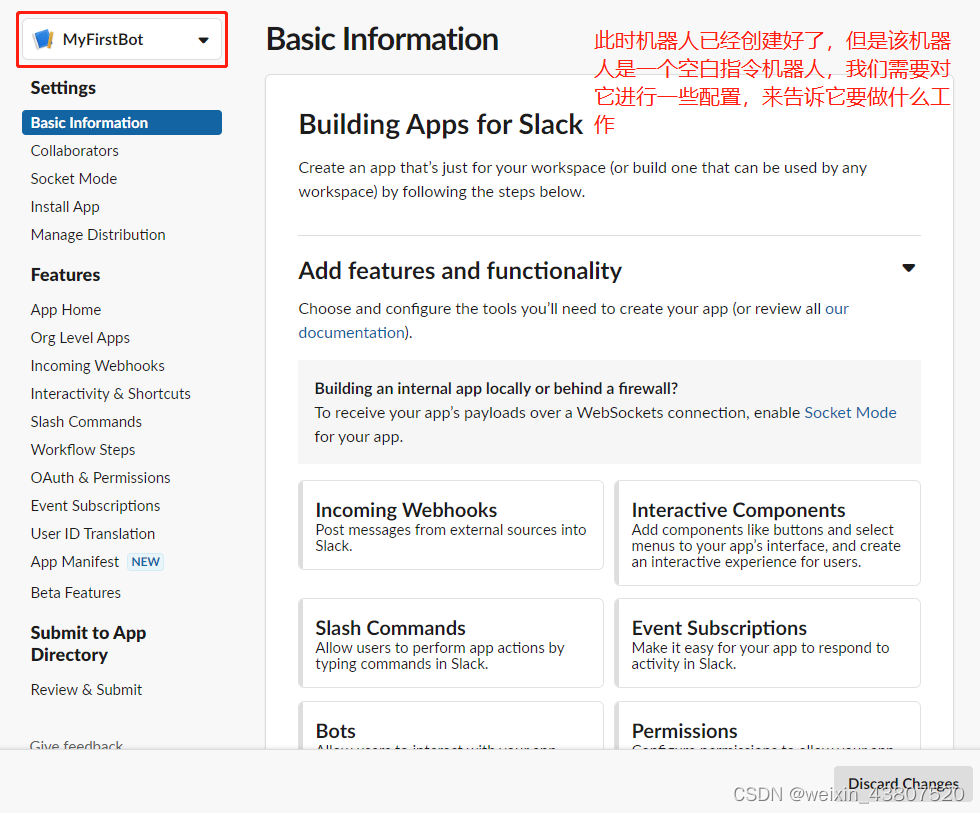980x813 pixels.
Task: Open Collaborators settings page
Action: (74, 151)
